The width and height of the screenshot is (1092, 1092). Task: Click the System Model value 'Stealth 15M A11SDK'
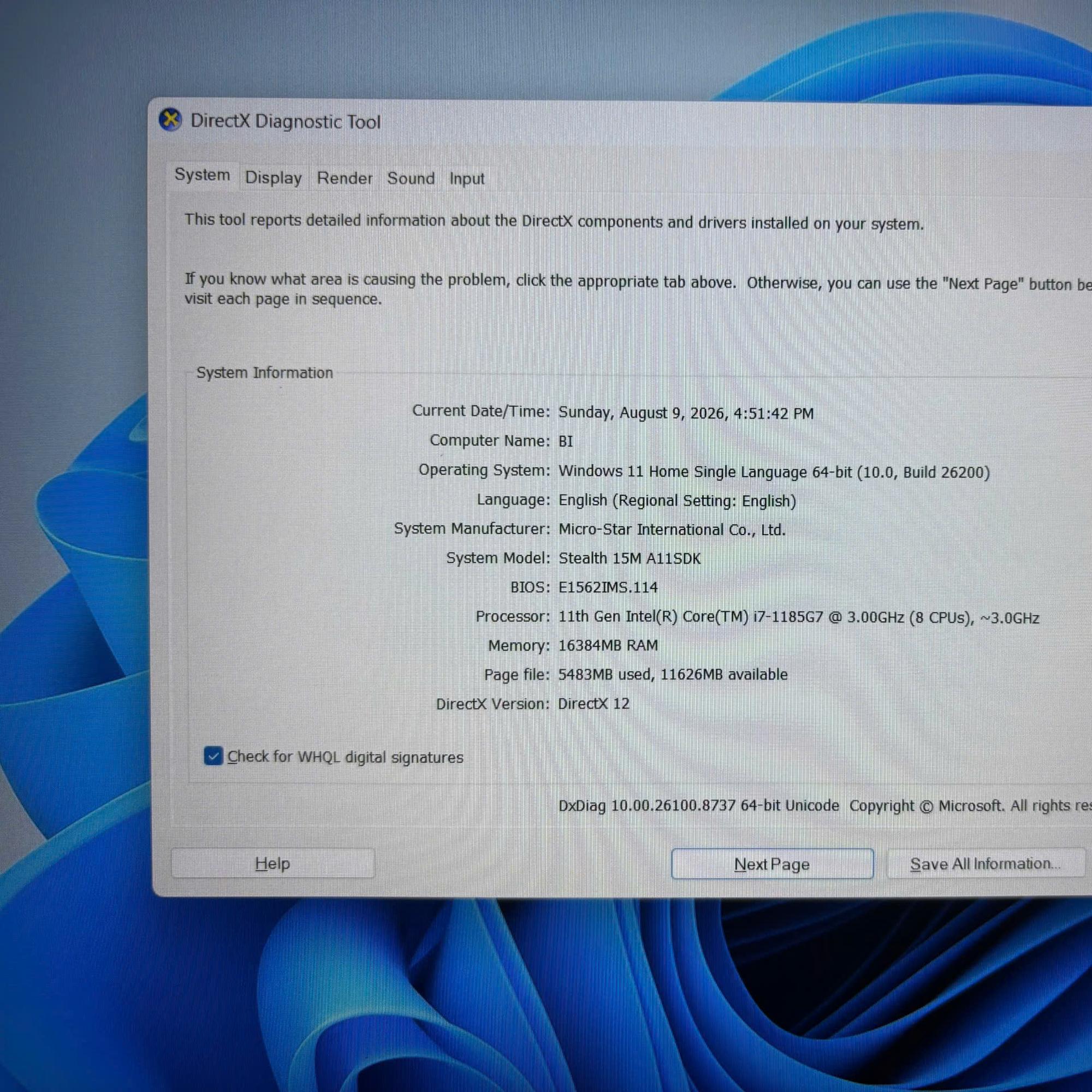point(630,559)
